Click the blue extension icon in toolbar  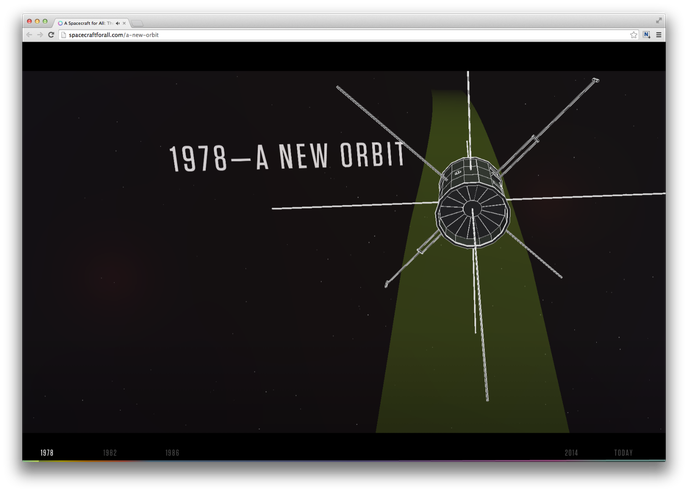(646, 35)
